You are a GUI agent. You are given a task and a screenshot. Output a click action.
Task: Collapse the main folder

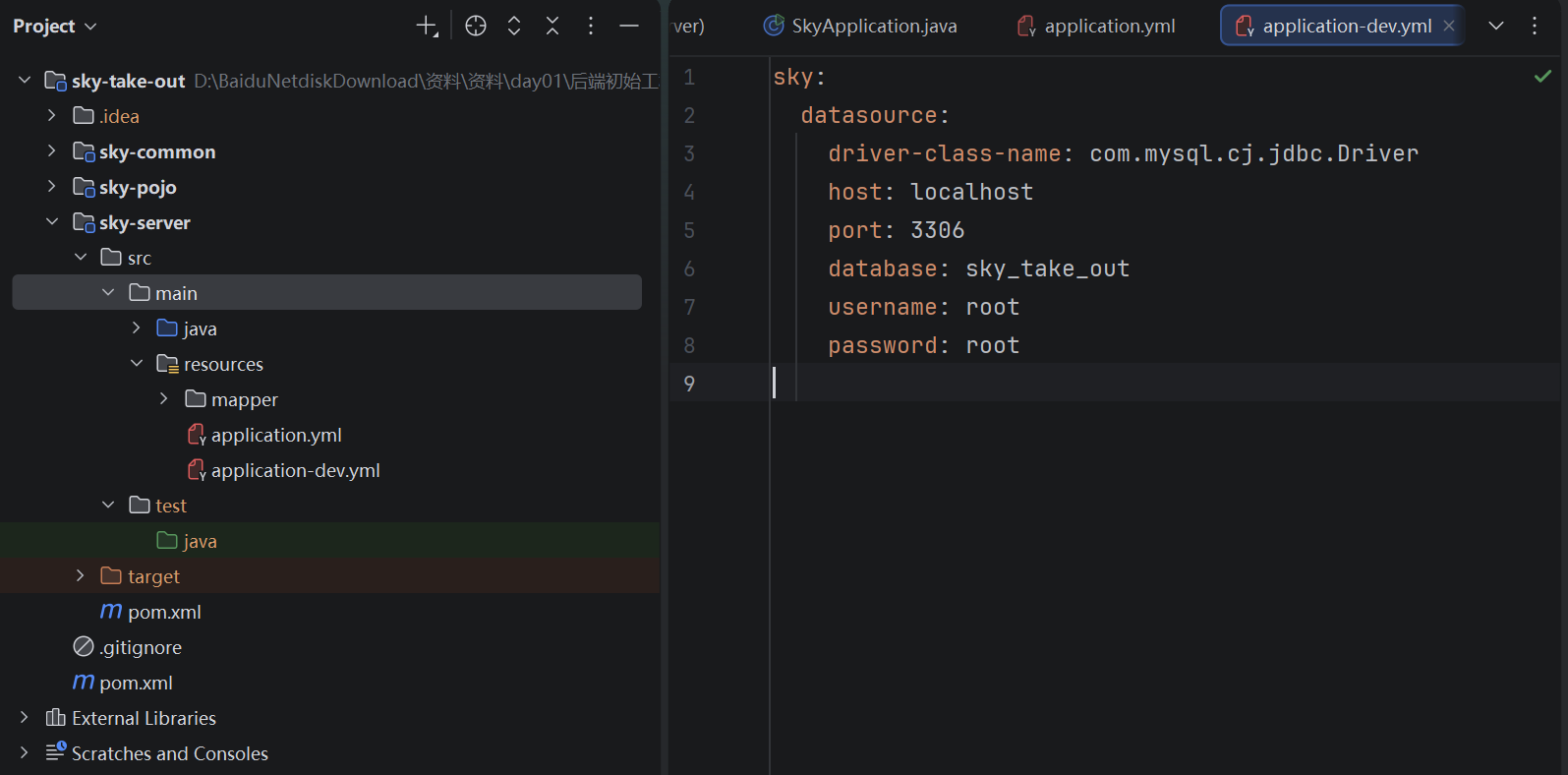point(108,292)
